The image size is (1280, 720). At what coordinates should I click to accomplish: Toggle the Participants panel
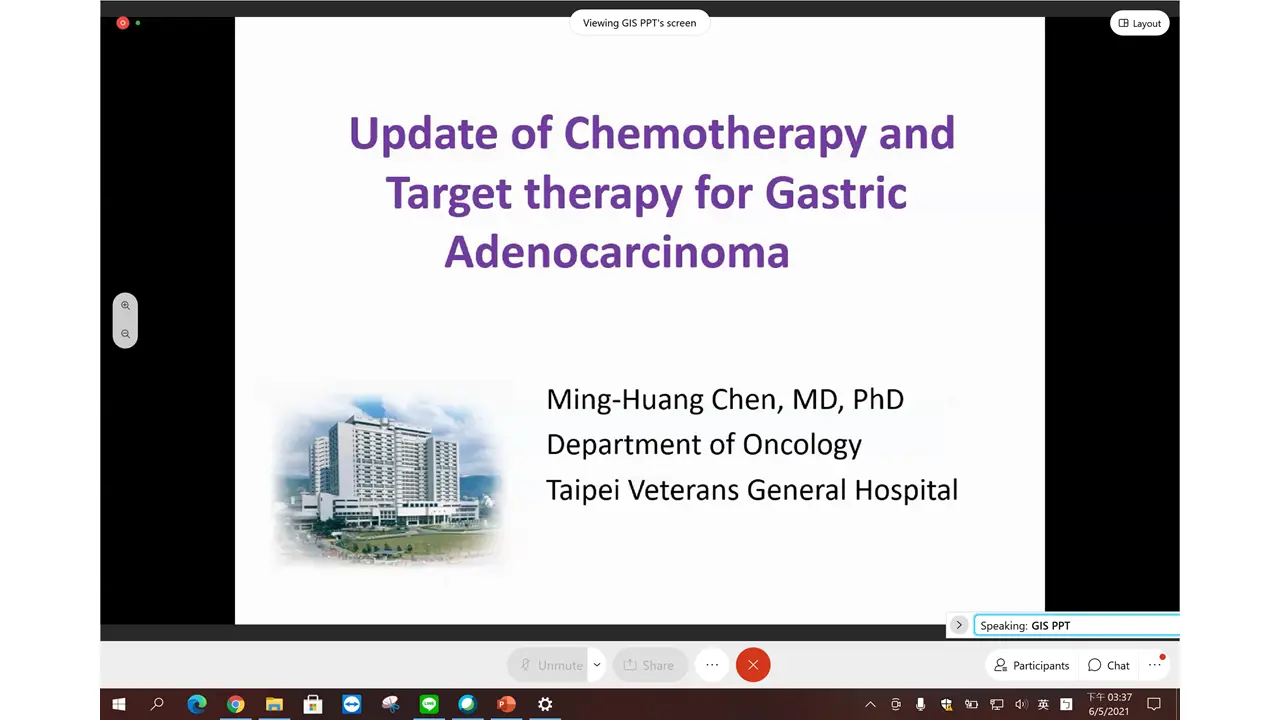coord(1031,665)
